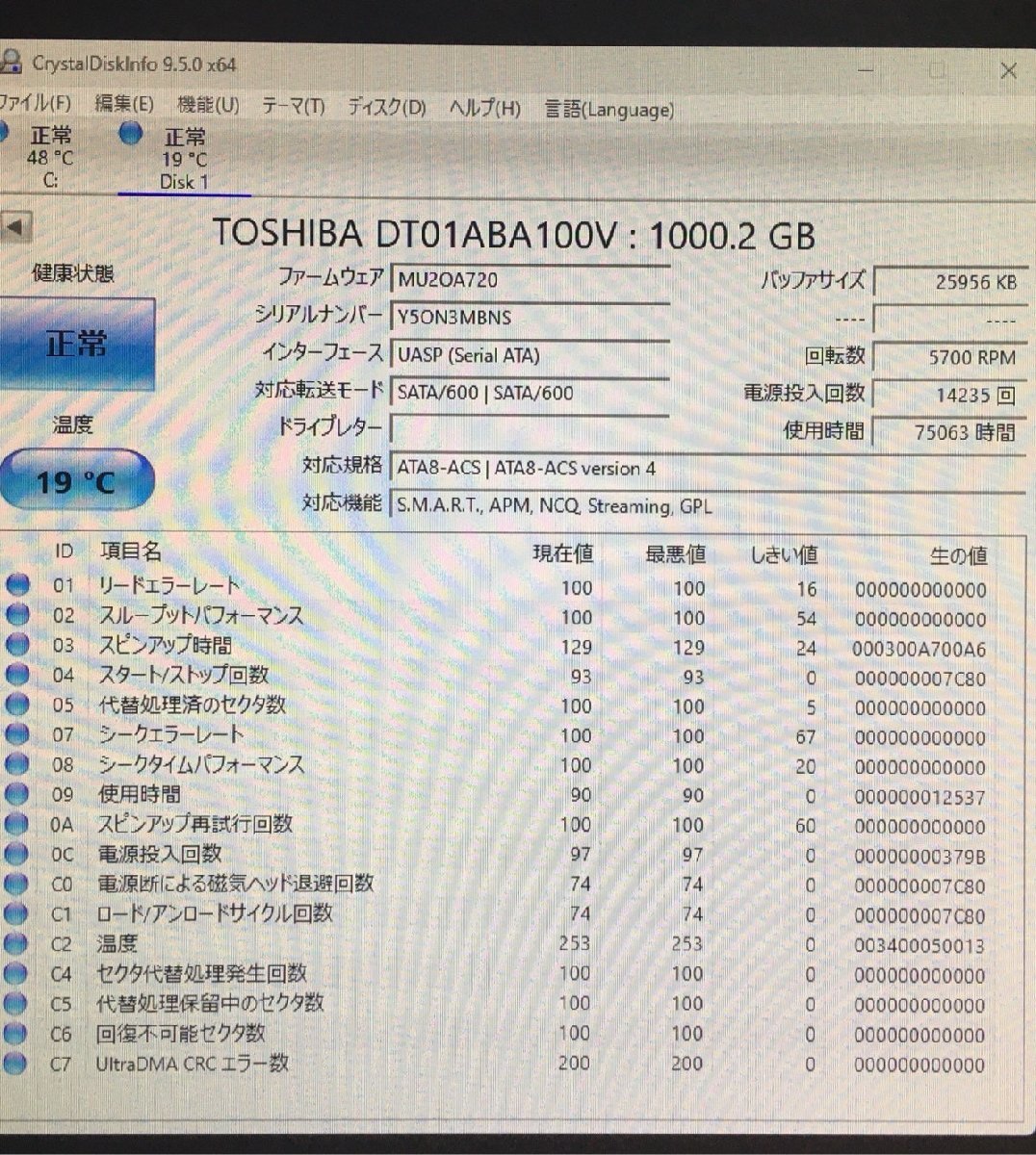This screenshot has width=1036, height=1155.
Task: Click status orb for C7 UltraDMA CRC エラー数
Action: pyautogui.click(x=15, y=1063)
